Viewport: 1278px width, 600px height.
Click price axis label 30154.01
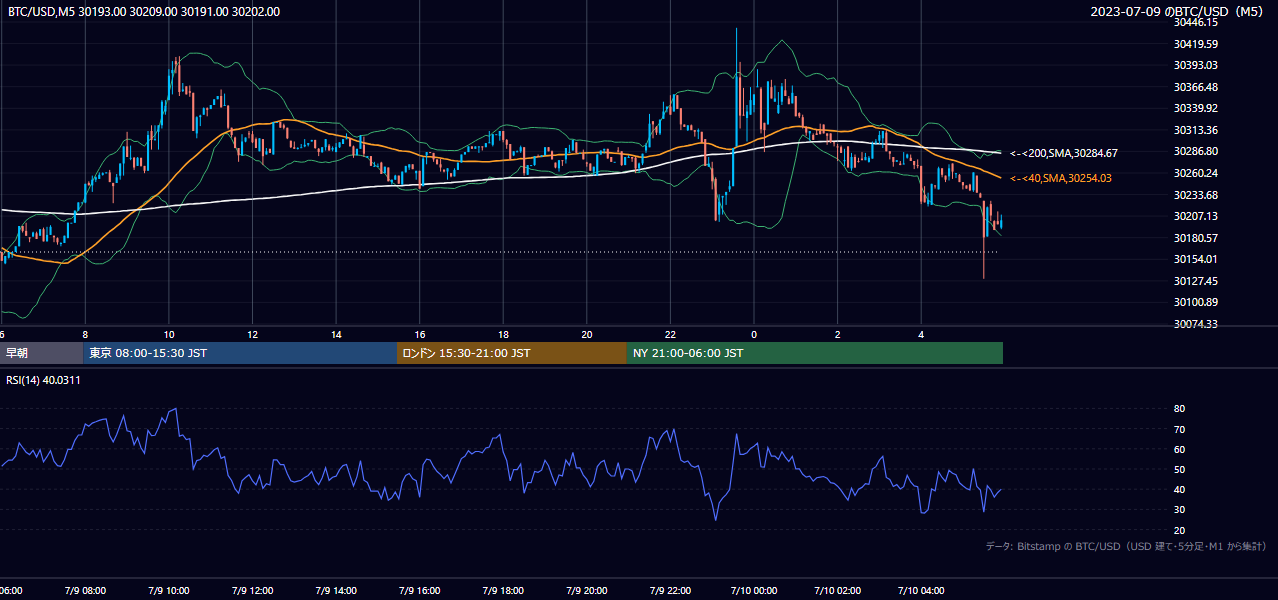(x=1195, y=259)
